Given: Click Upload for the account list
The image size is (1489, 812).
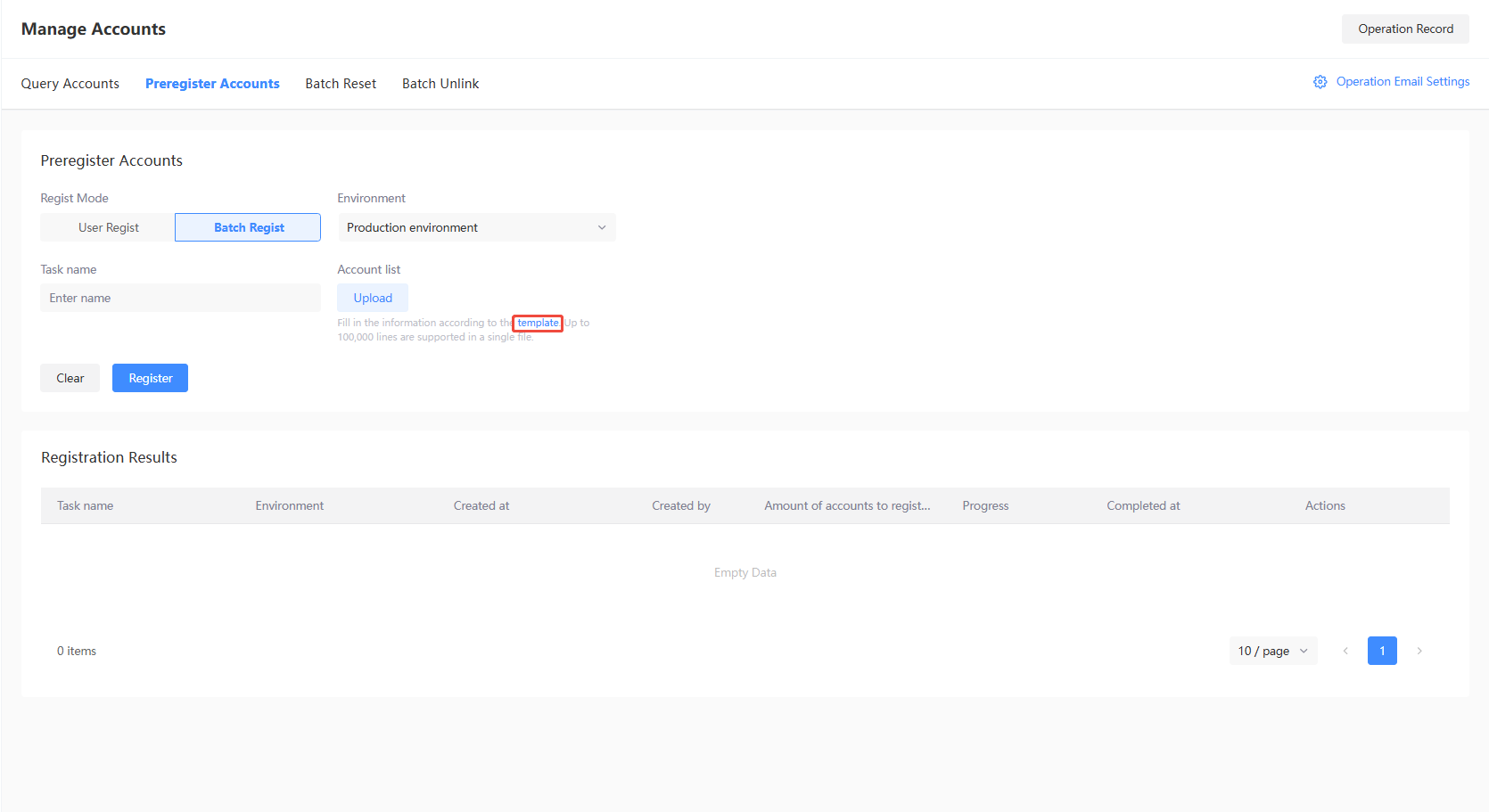Looking at the screenshot, I should click(373, 298).
